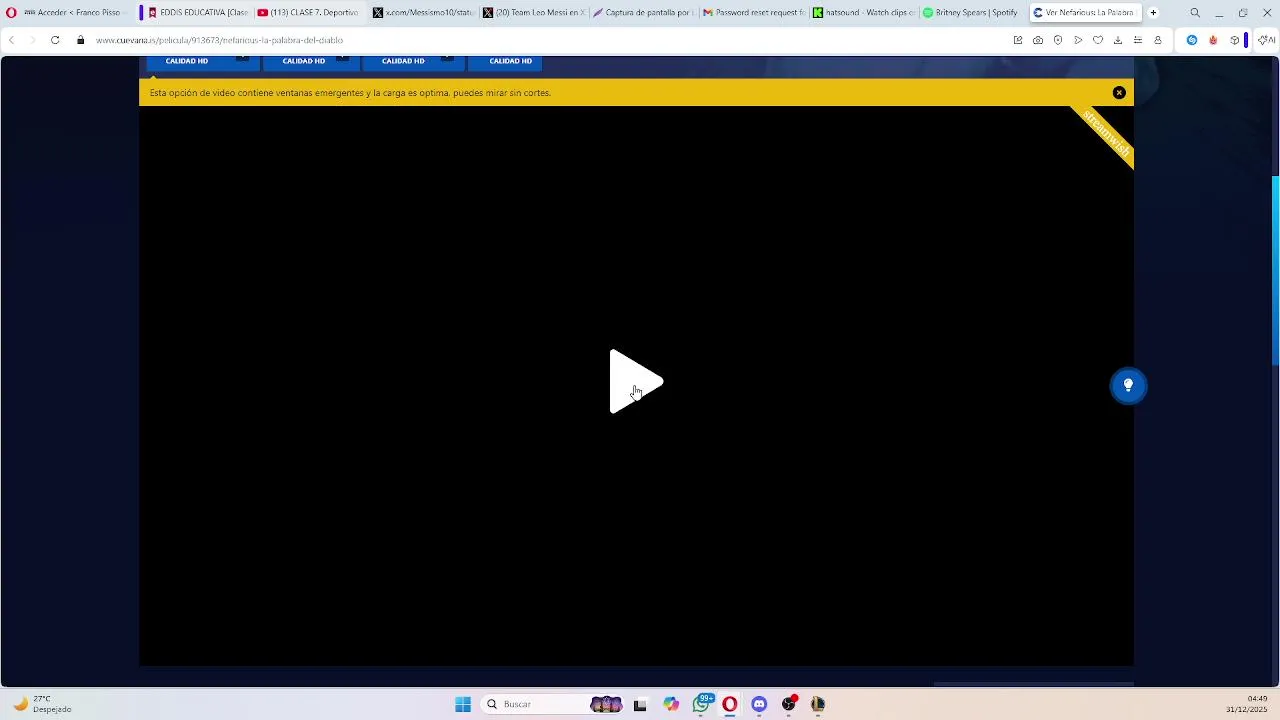Switch to the Britney Spears Spotify tab
Screen dimensions: 1280x720
[973, 13]
